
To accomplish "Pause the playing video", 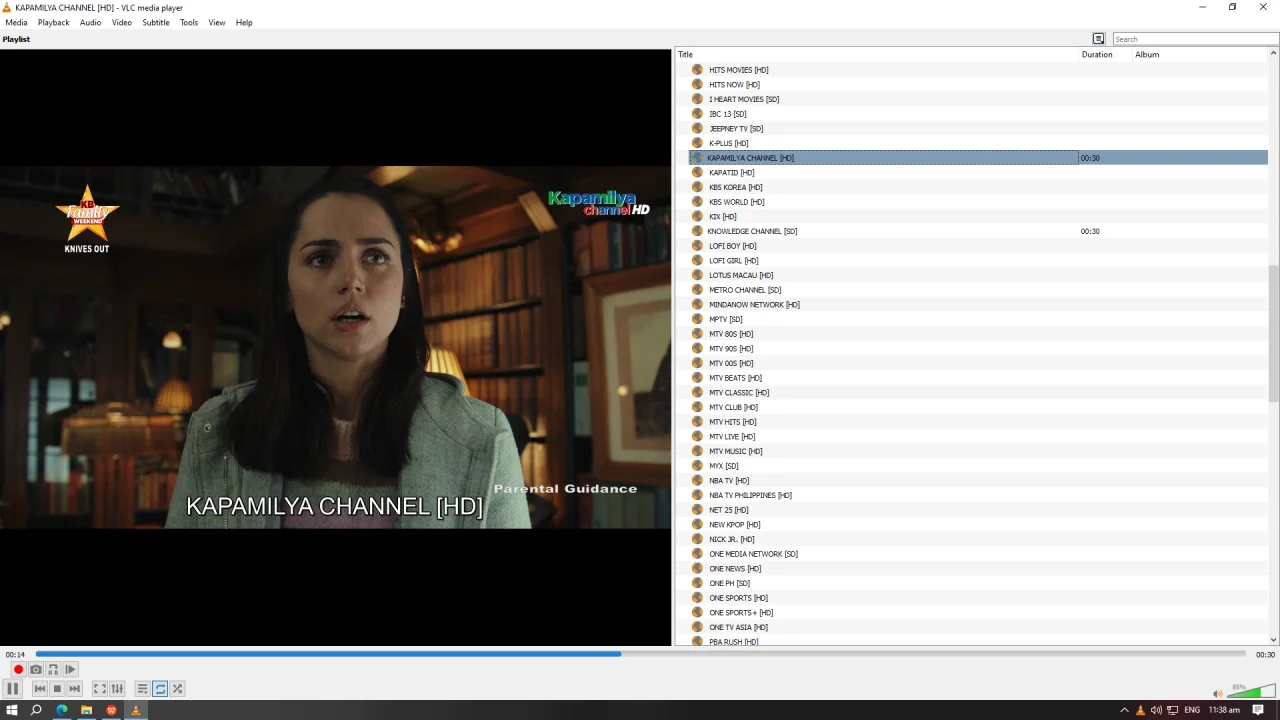I will (x=13, y=688).
